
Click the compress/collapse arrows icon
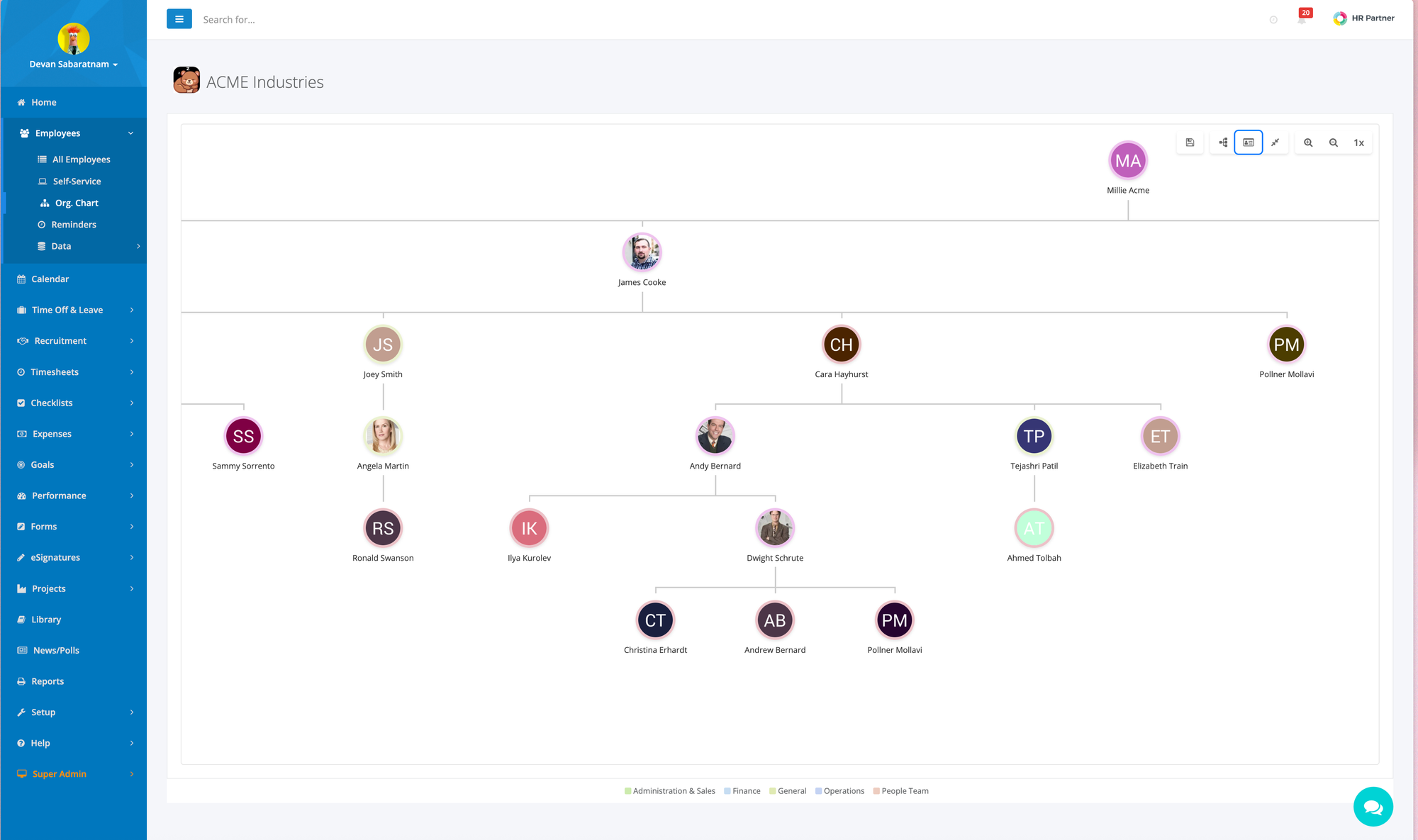1275,142
